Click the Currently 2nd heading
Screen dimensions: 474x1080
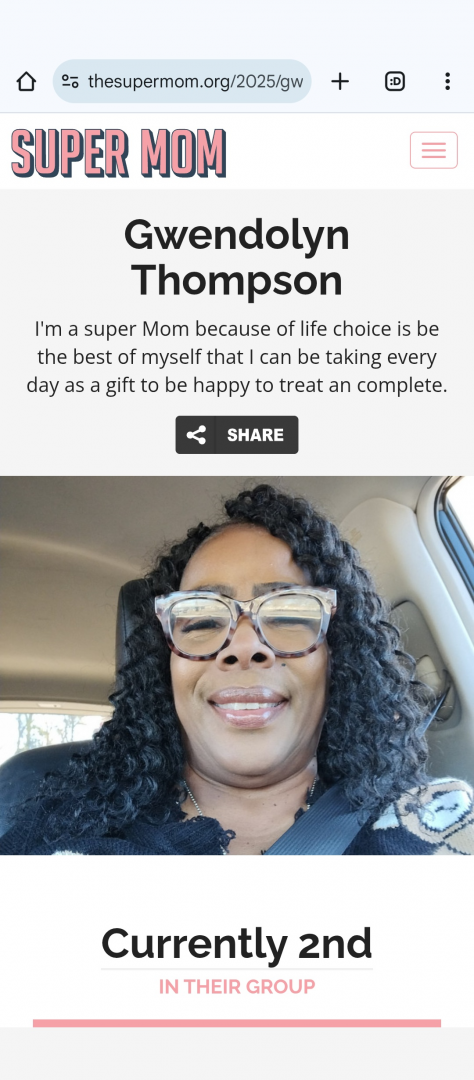pos(237,943)
